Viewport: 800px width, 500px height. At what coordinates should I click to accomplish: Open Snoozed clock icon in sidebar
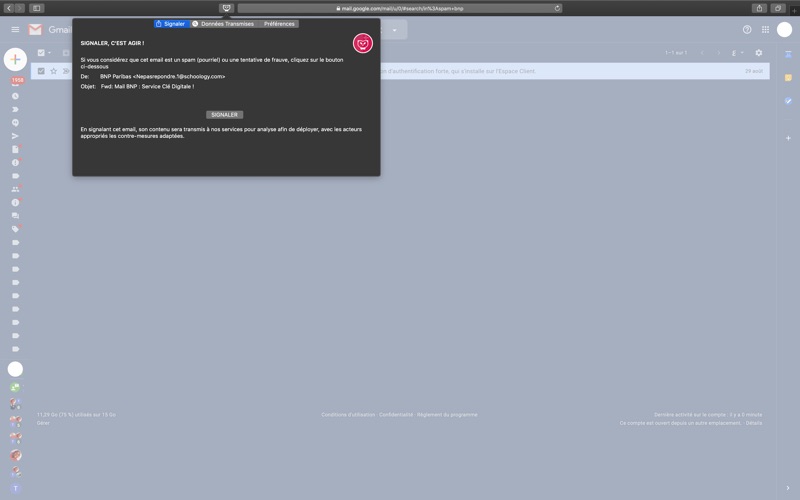click(x=15, y=96)
